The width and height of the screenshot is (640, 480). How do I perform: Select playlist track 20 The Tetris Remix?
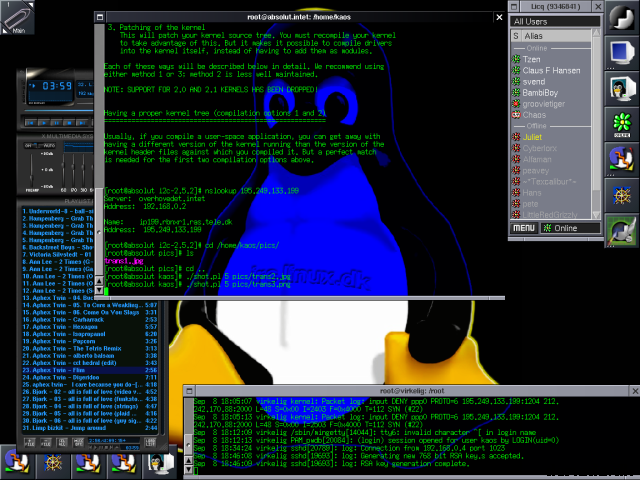click(90, 348)
